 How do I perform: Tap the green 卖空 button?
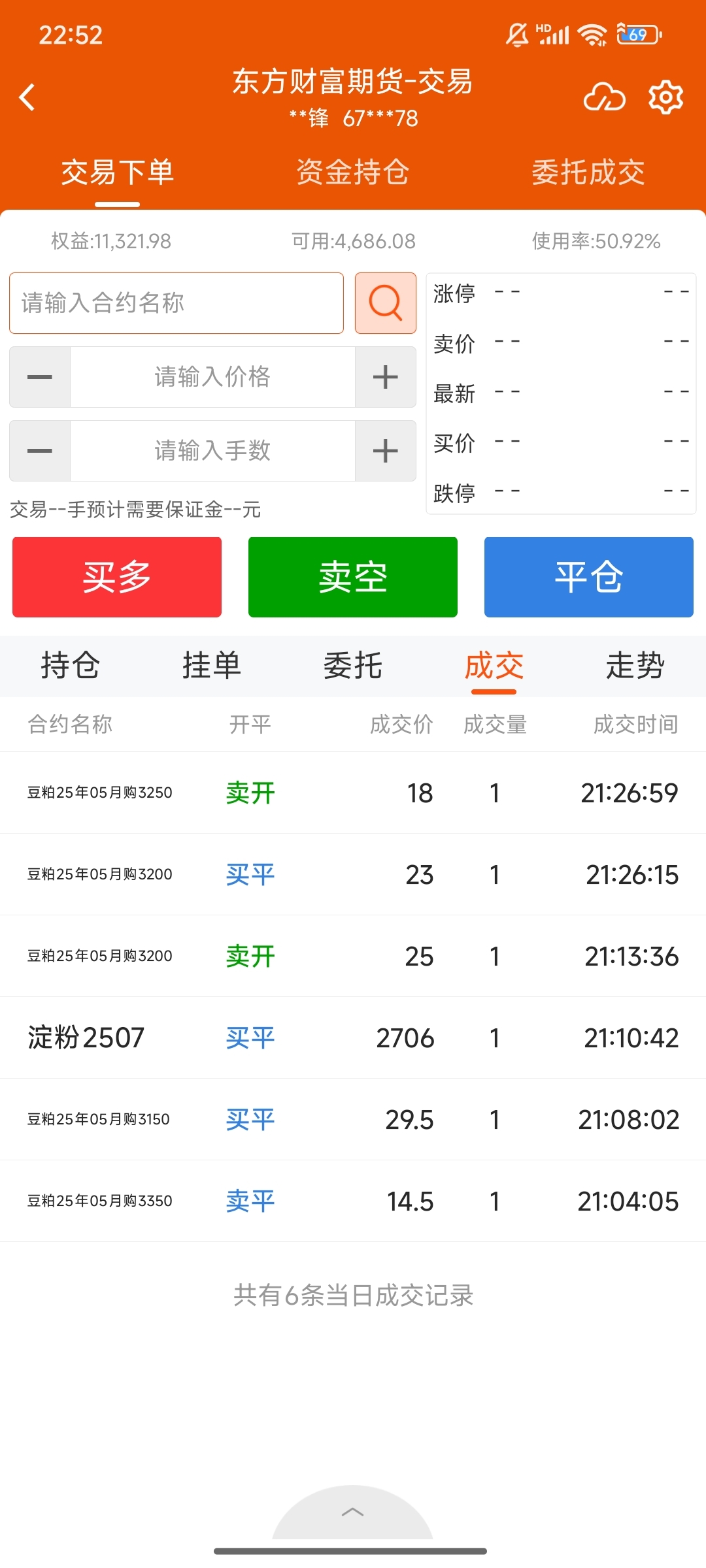(353, 577)
